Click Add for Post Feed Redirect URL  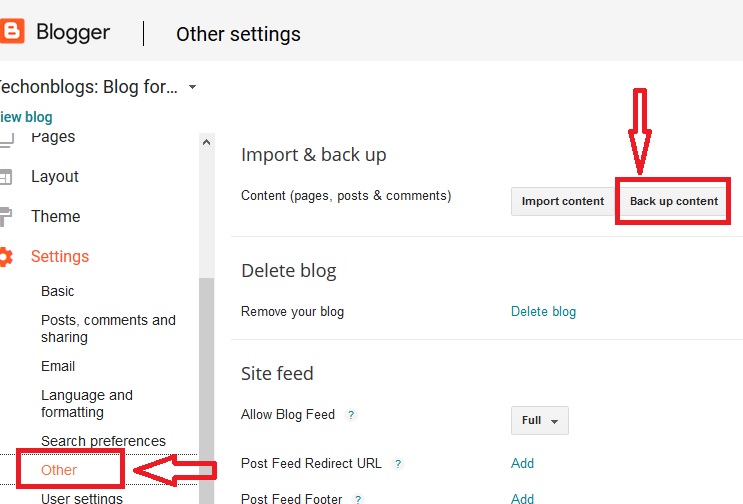522,463
